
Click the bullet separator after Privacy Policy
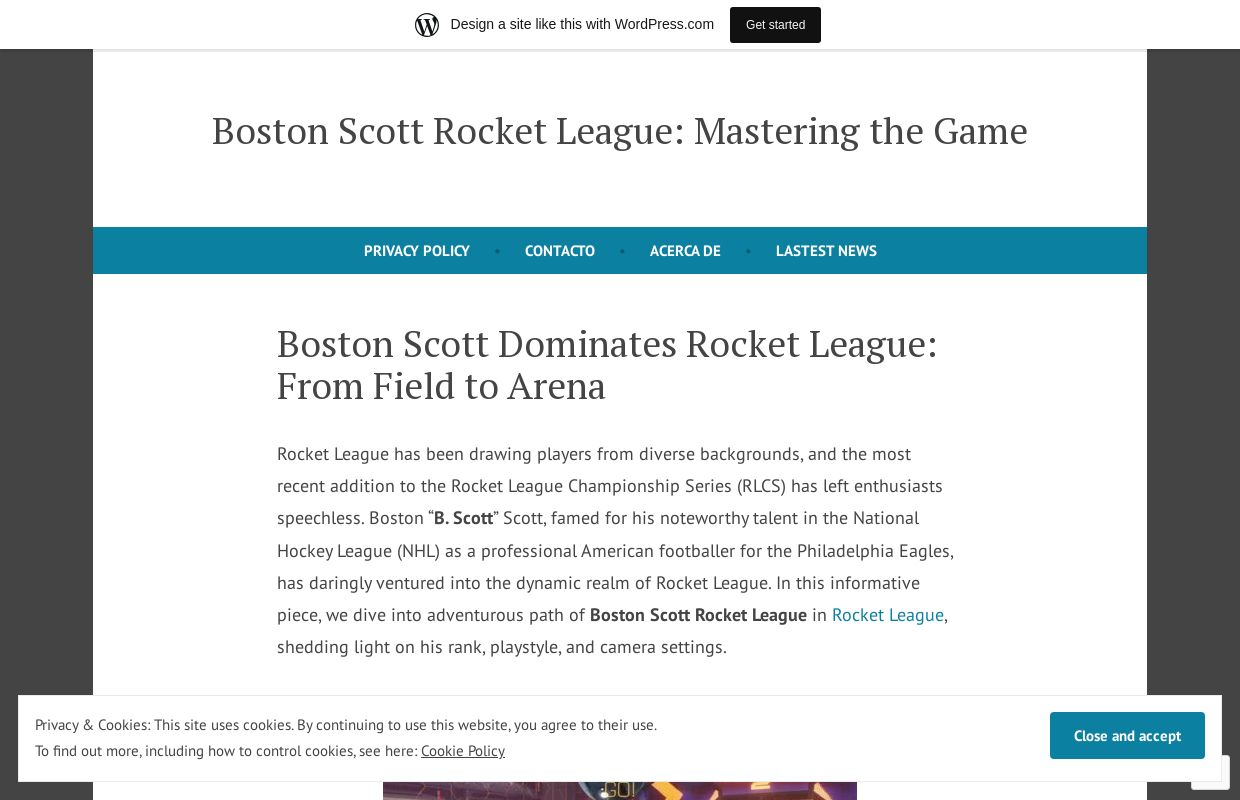[497, 251]
